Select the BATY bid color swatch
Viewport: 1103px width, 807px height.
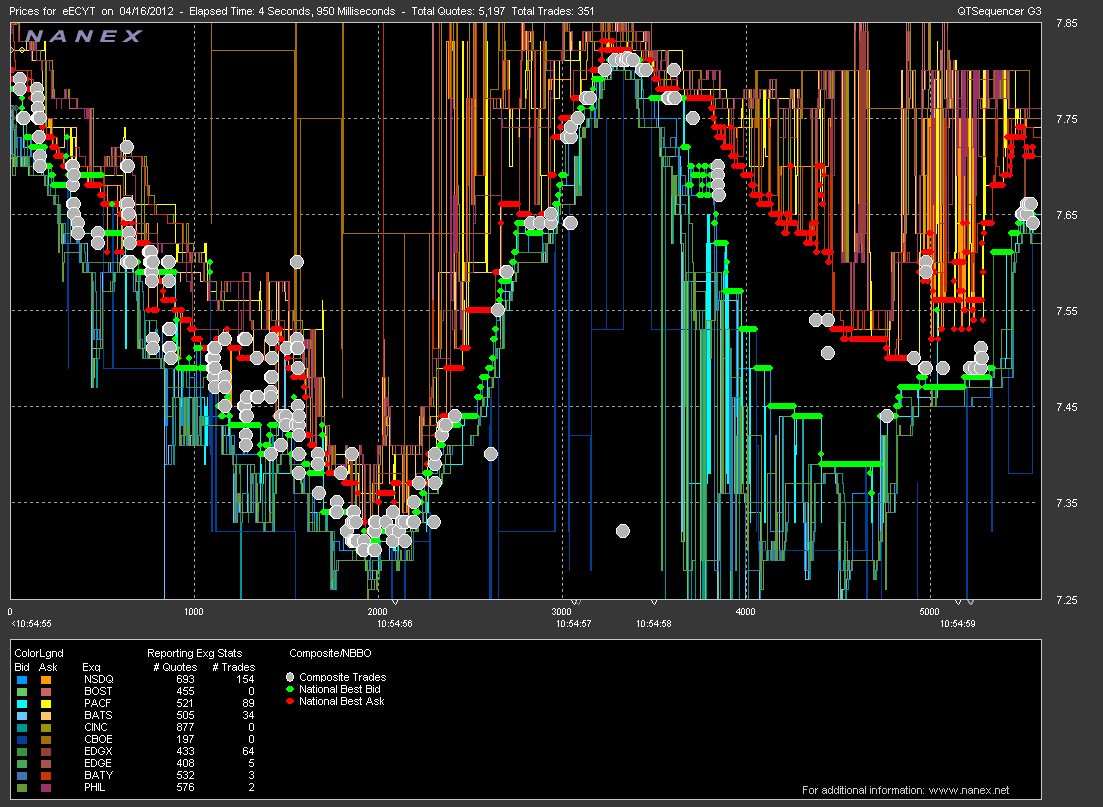click(x=22, y=775)
